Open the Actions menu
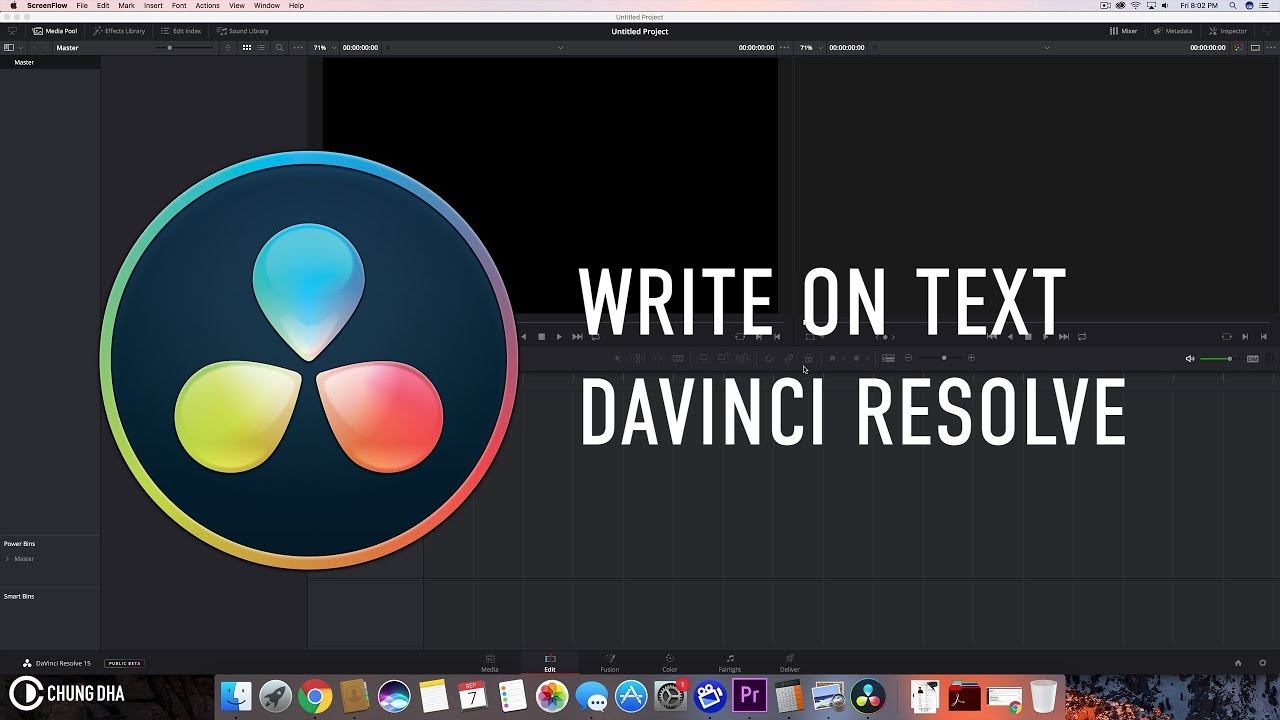The height and width of the screenshot is (720, 1280). click(x=207, y=5)
